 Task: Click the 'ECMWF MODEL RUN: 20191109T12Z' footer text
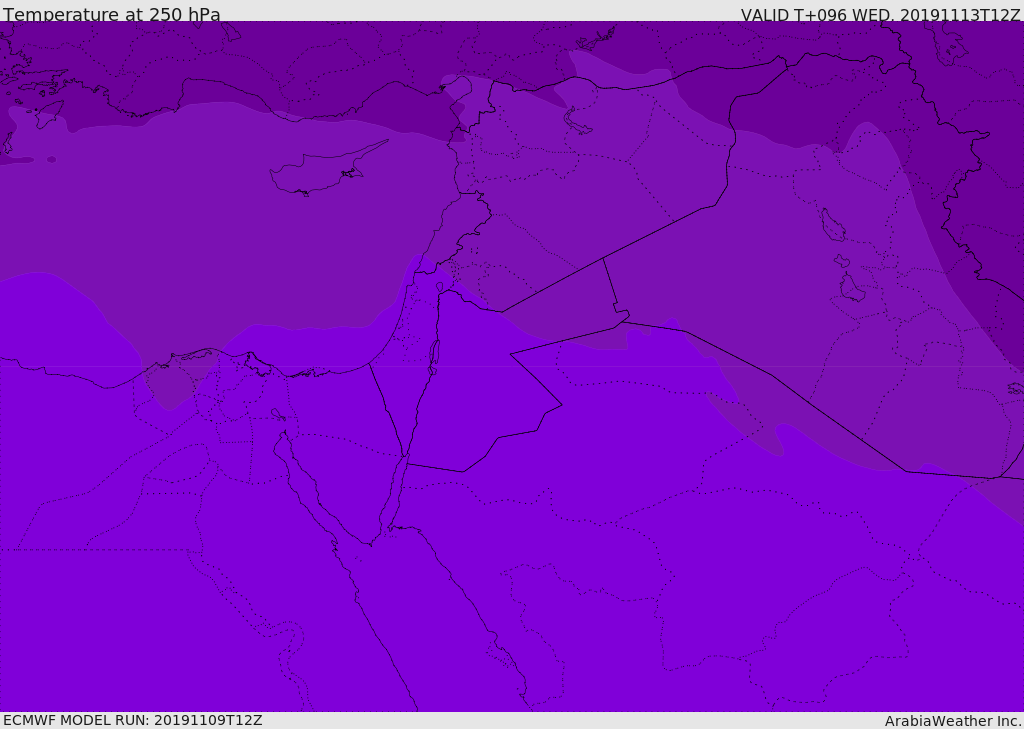(133, 720)
